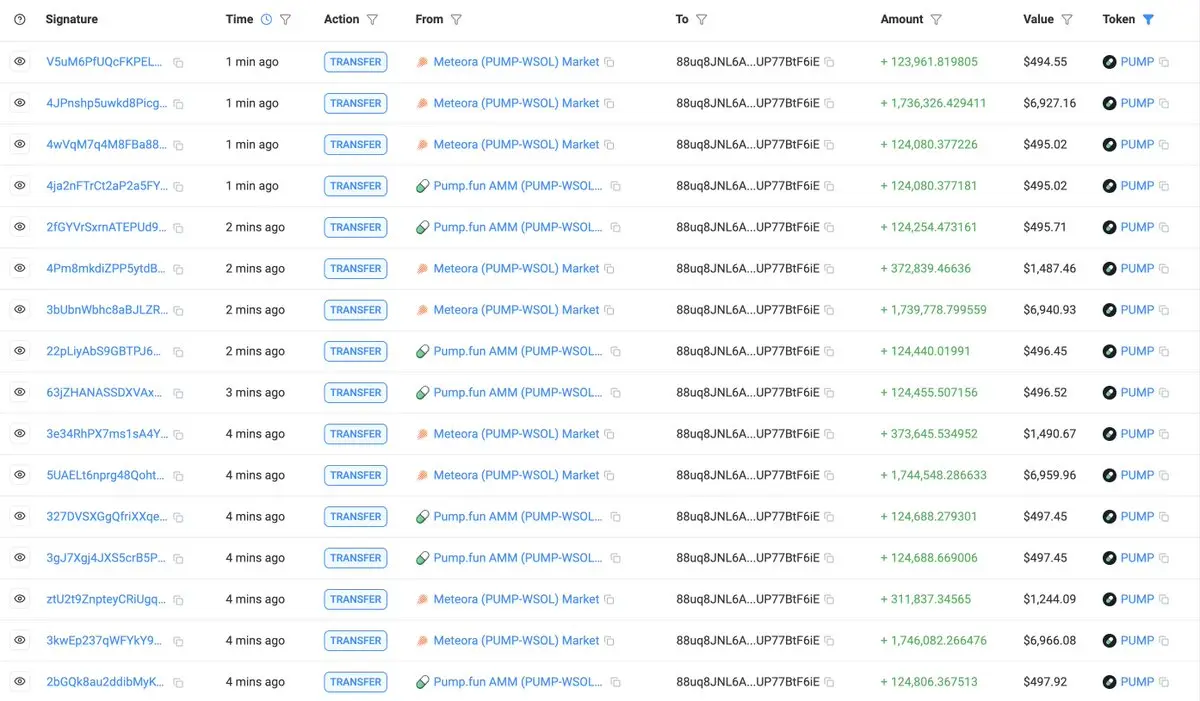
Task: Click Pump.fun pill icon in 63jZHANASSDXVAx row
Action: point(422,393)
